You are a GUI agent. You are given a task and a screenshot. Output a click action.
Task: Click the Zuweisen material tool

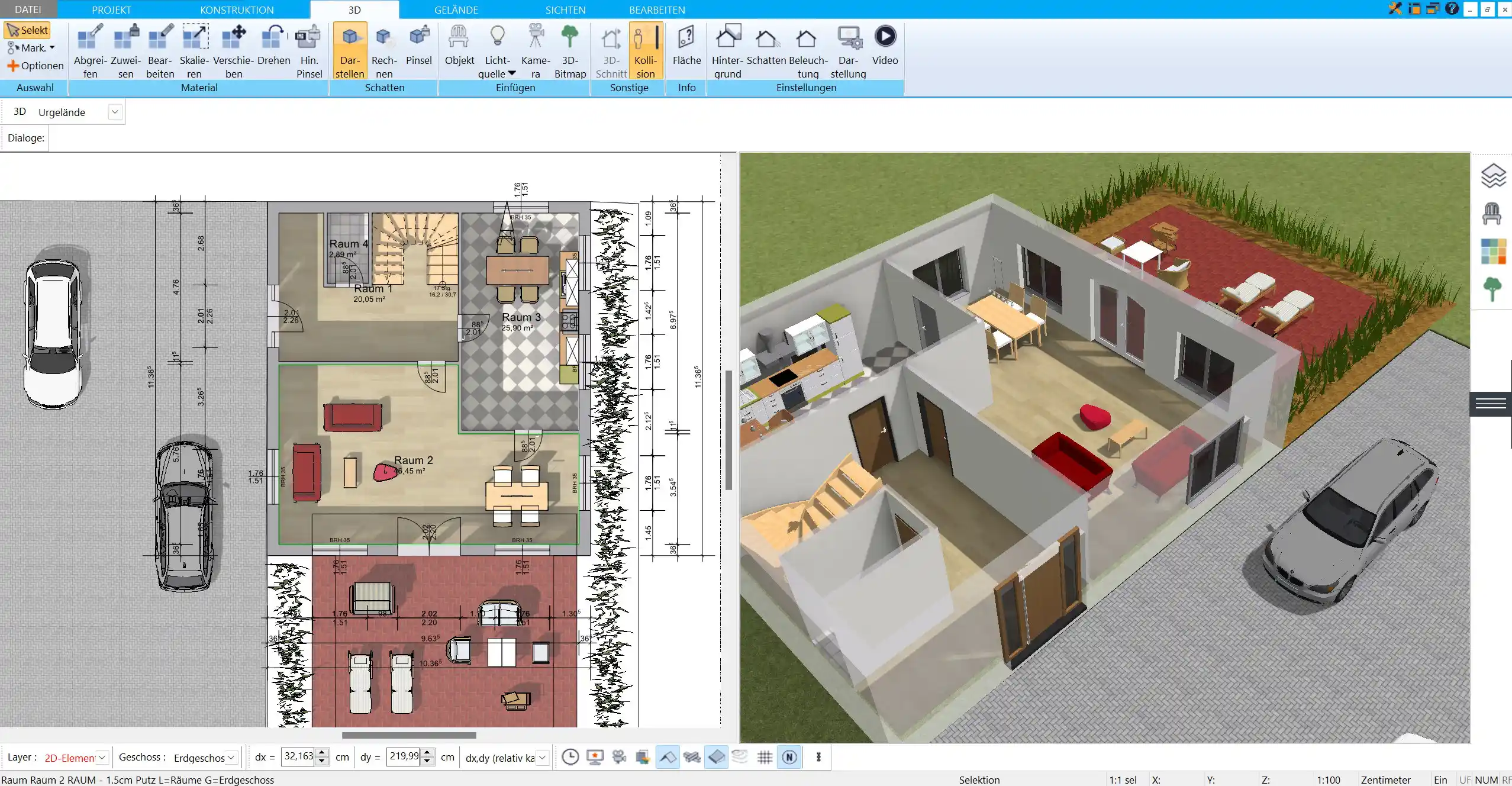(x=125, y=51)
